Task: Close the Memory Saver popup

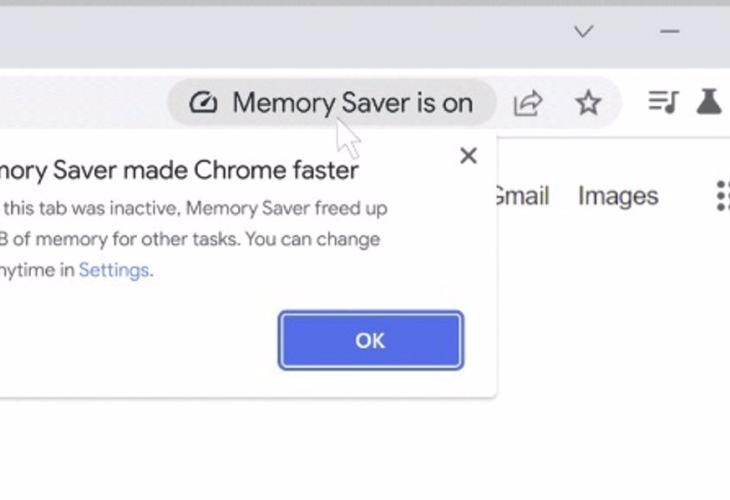Action: click(x=468, y=156)
